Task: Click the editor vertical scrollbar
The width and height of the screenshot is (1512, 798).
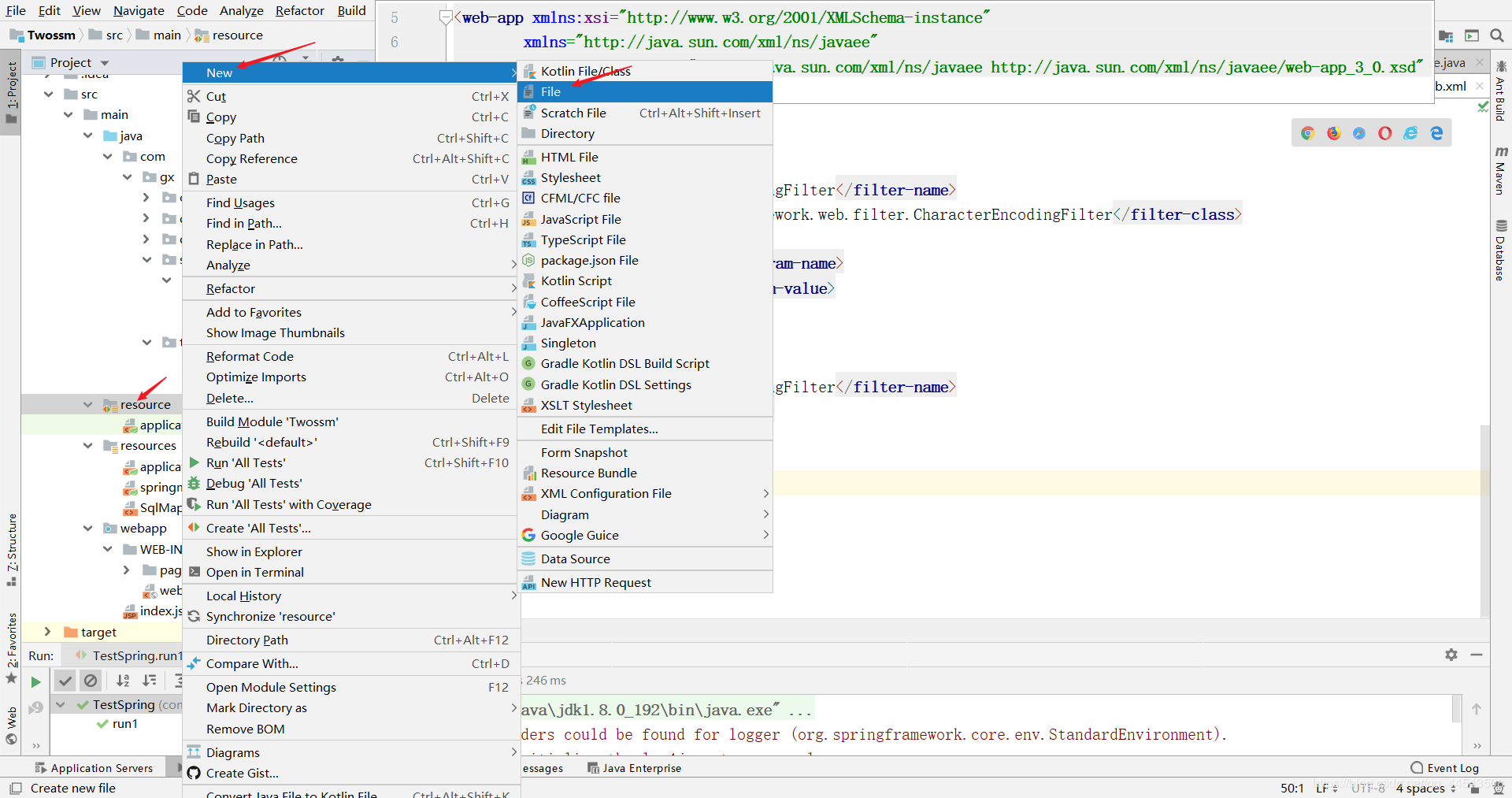Action: (1484, 520)
